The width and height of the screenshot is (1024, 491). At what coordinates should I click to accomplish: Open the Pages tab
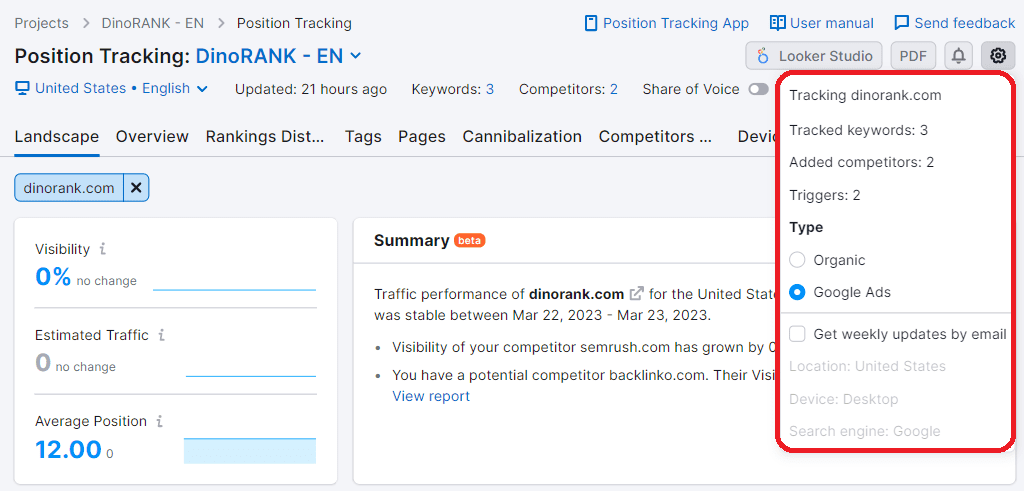[422, 137]
